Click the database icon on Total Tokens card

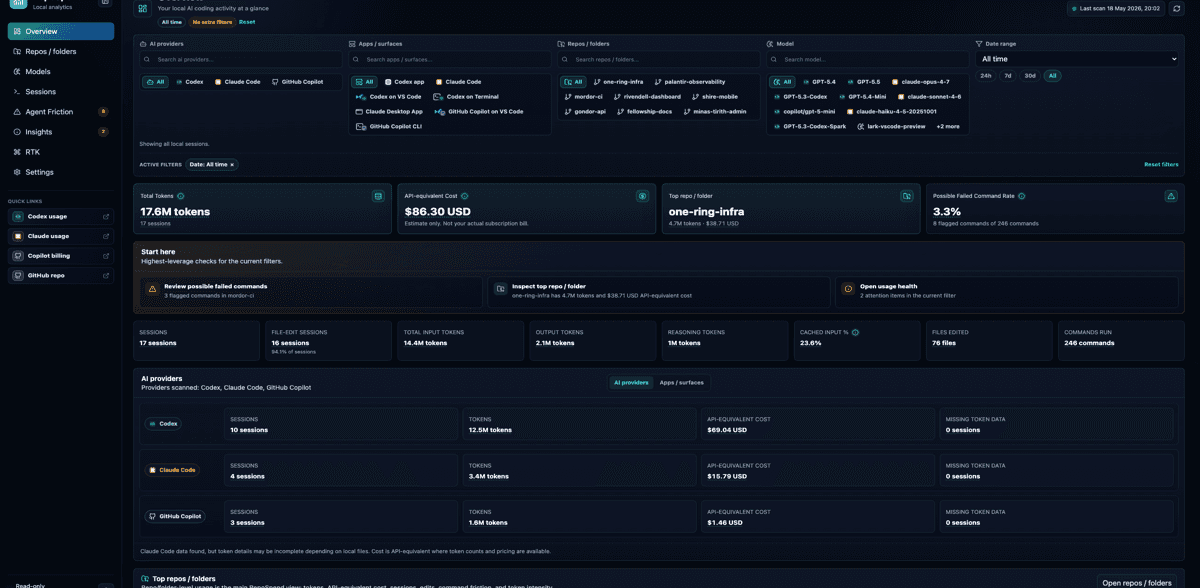378,196
